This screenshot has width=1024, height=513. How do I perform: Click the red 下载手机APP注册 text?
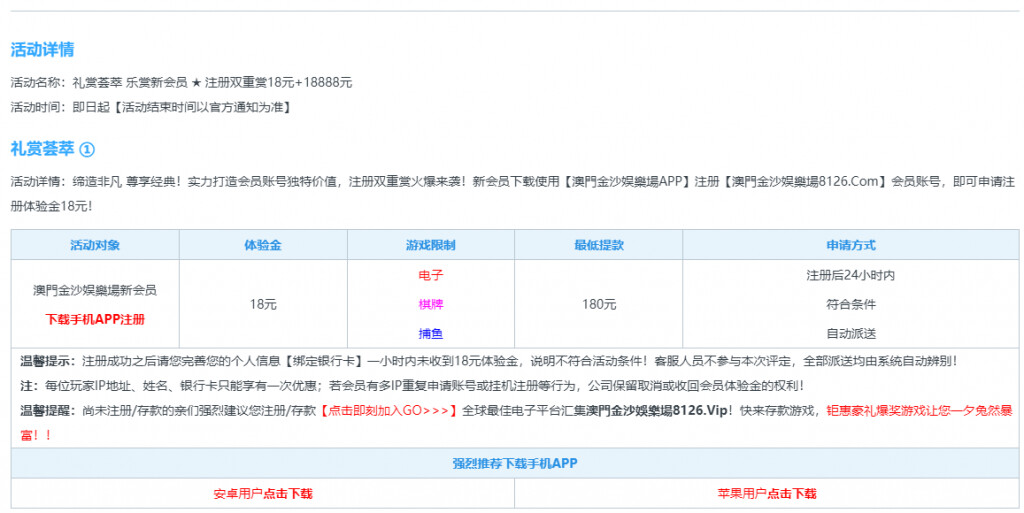tap(95, 319)
